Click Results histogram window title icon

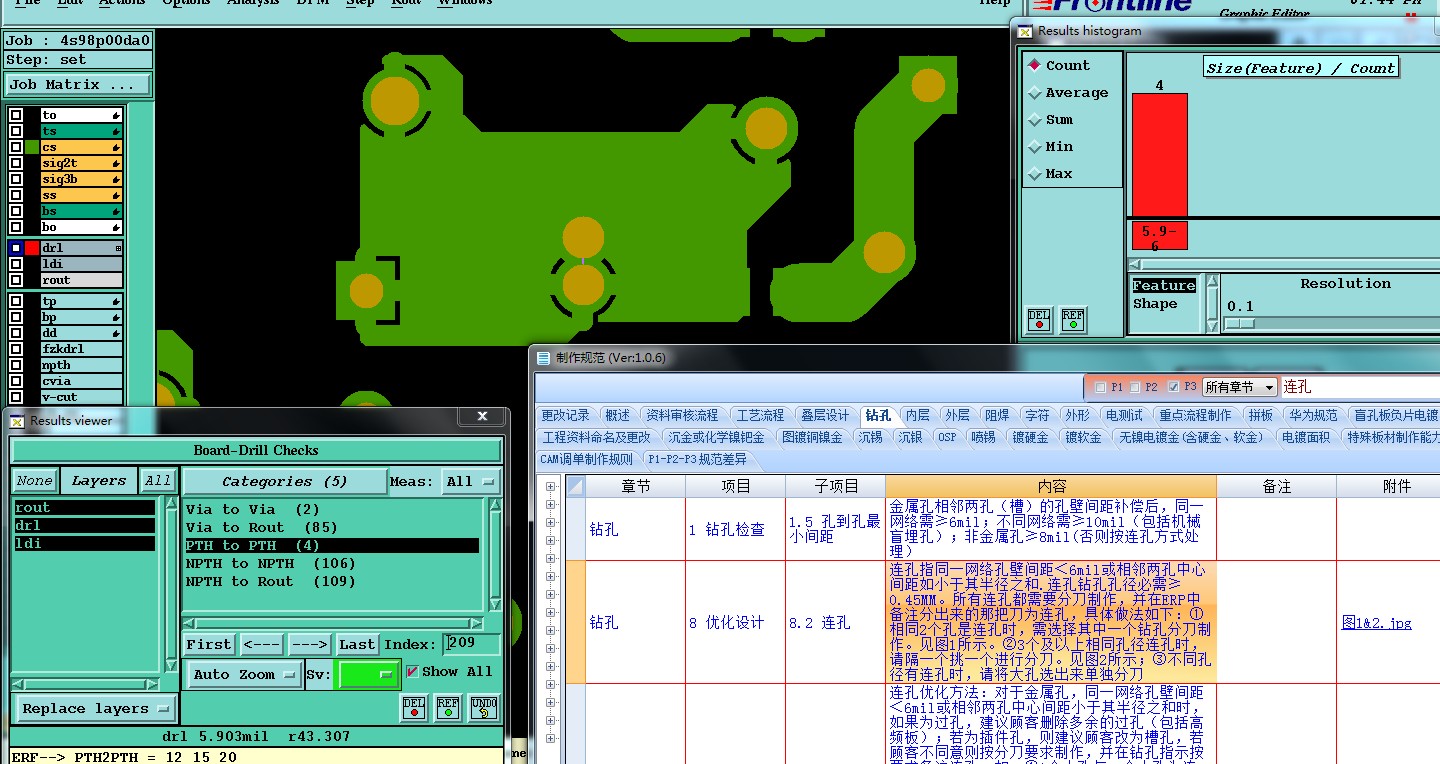point(1025,31)
